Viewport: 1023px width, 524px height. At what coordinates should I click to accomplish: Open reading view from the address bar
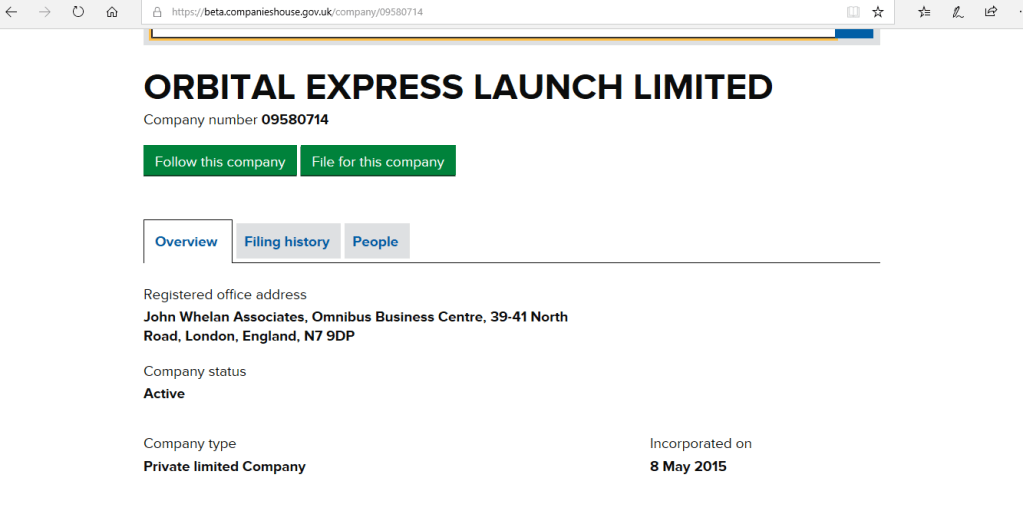coord(852,12)
